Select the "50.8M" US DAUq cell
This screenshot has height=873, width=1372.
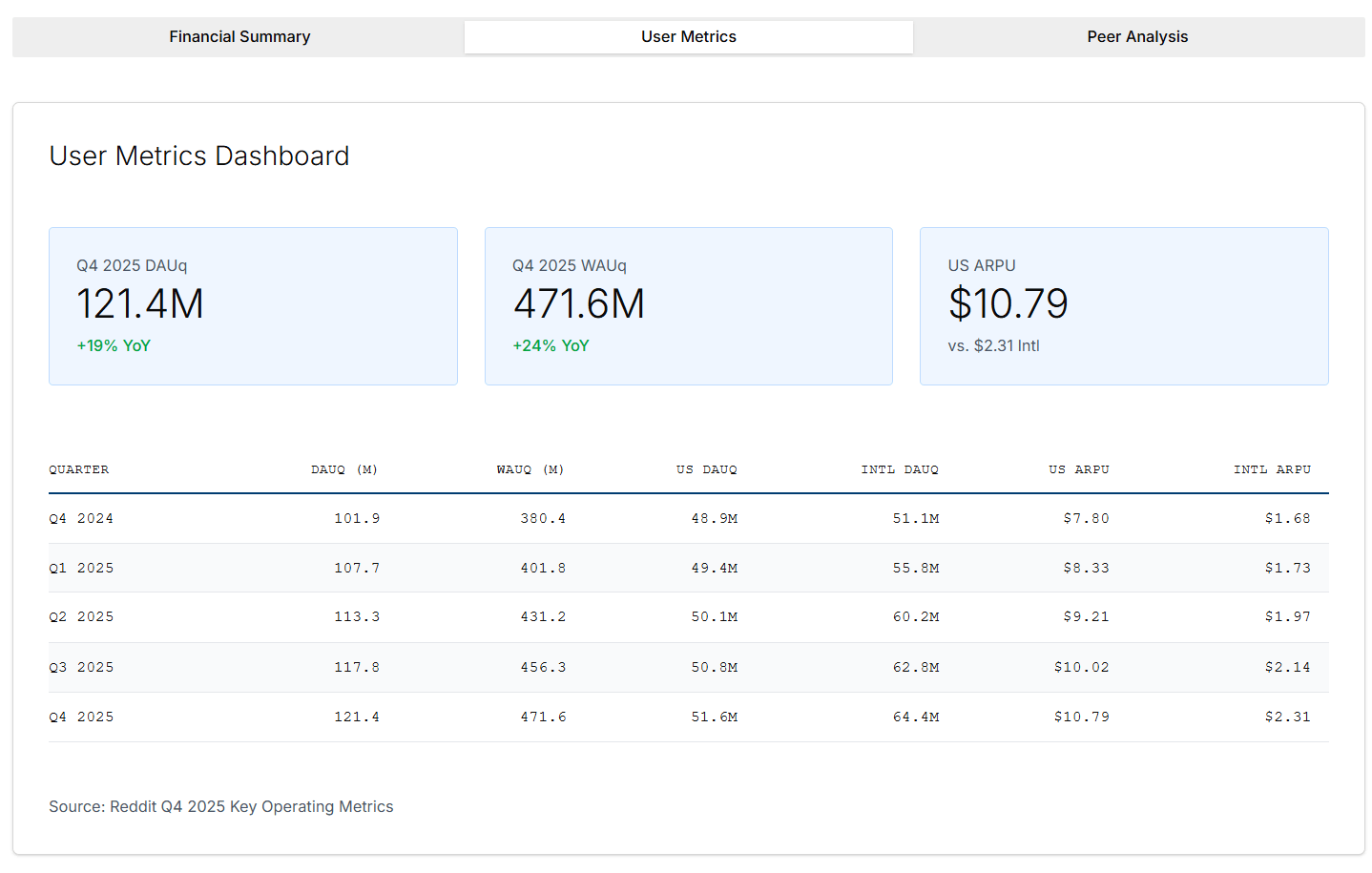[x=715, y=668]
